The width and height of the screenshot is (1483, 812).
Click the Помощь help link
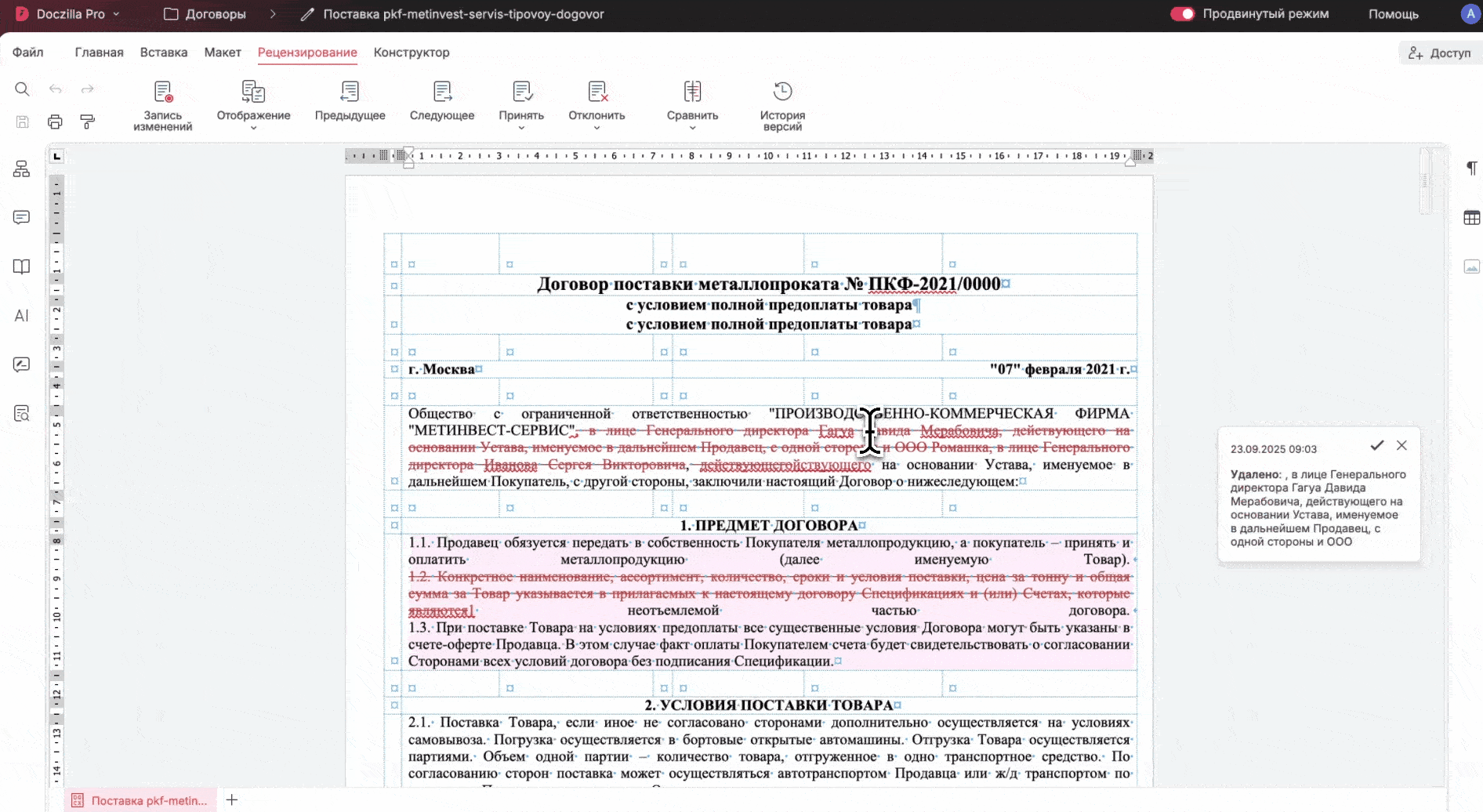(x=1393, y=14)
